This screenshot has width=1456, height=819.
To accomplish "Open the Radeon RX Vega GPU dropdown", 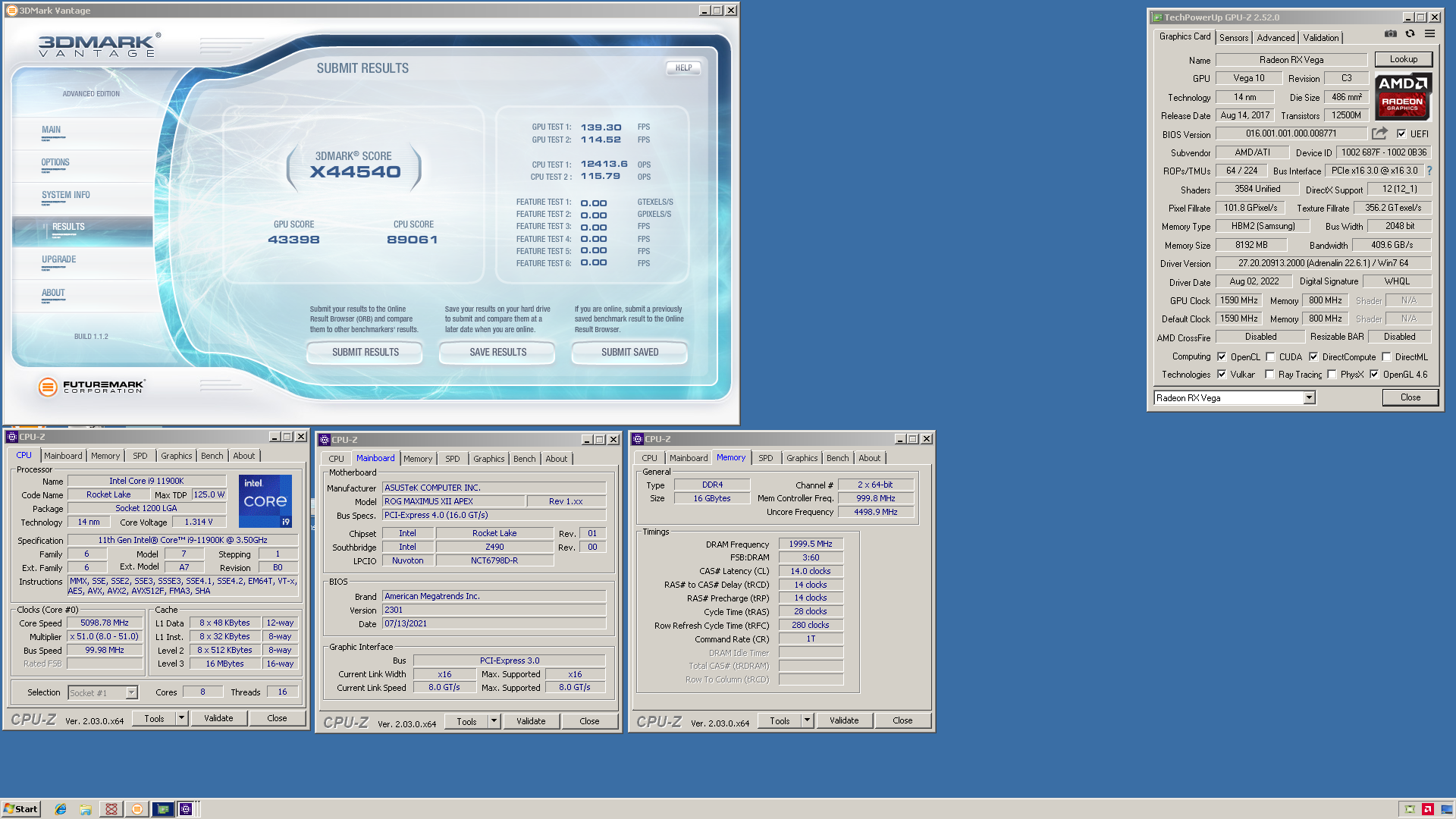I will pyautogui.click(x=1309, y=398).
